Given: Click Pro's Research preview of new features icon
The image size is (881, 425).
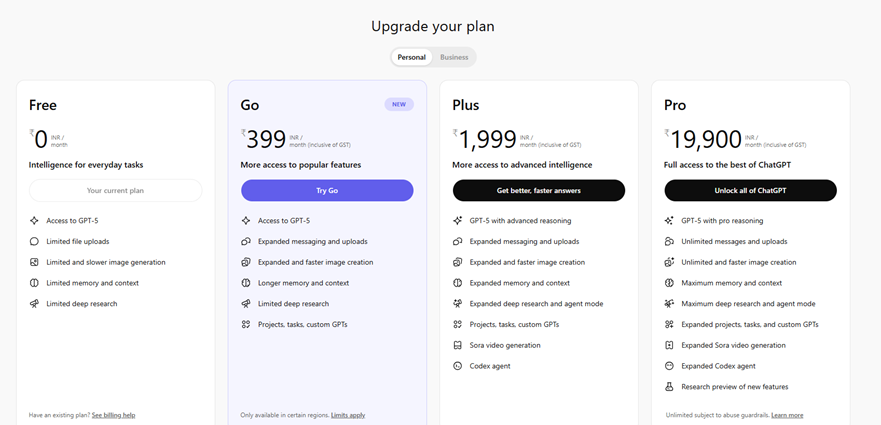Looking at the screenshot, I should 670,387.
